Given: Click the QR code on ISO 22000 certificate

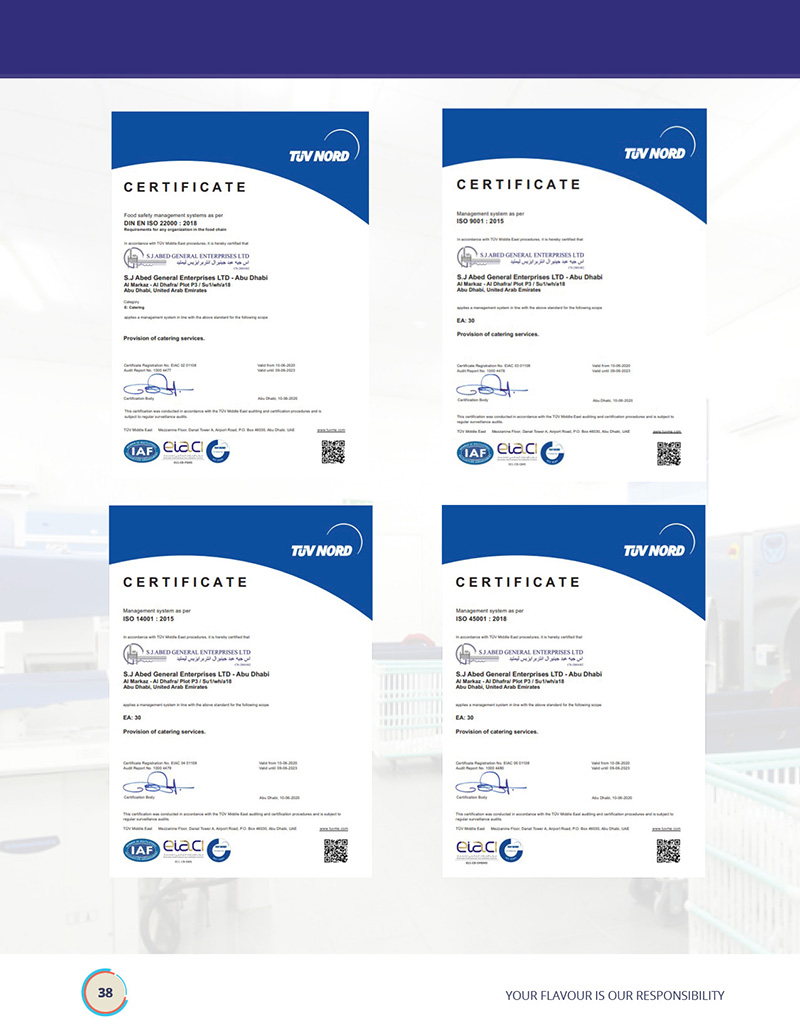Looking at the screenshot, I should coord(333,452).
